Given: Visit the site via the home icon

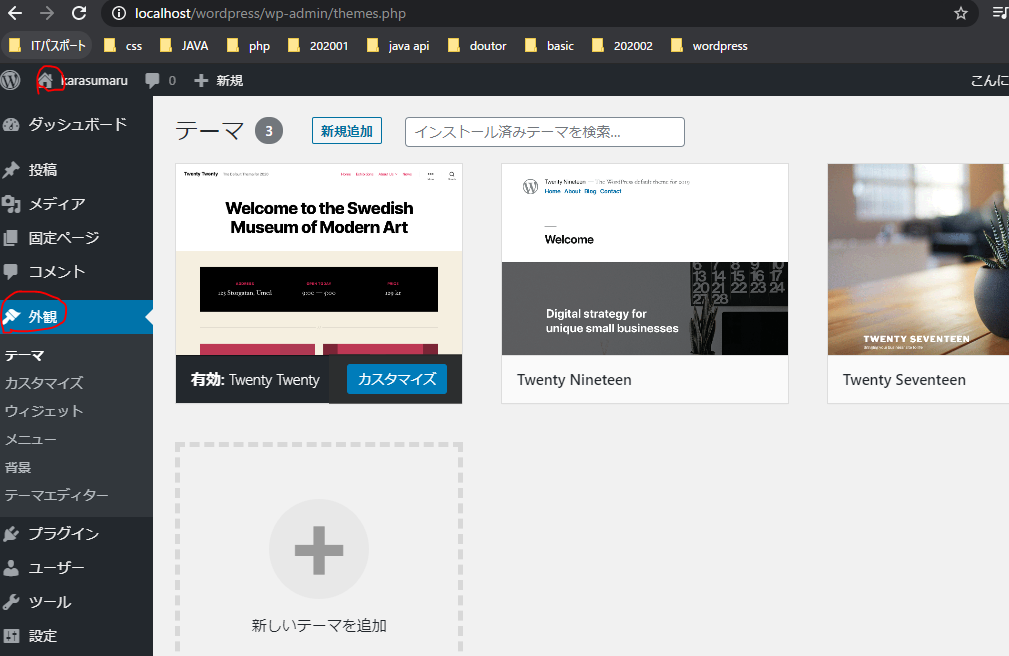Looking at the screenshot, I should pyautogui.click(x=45, y=80).
